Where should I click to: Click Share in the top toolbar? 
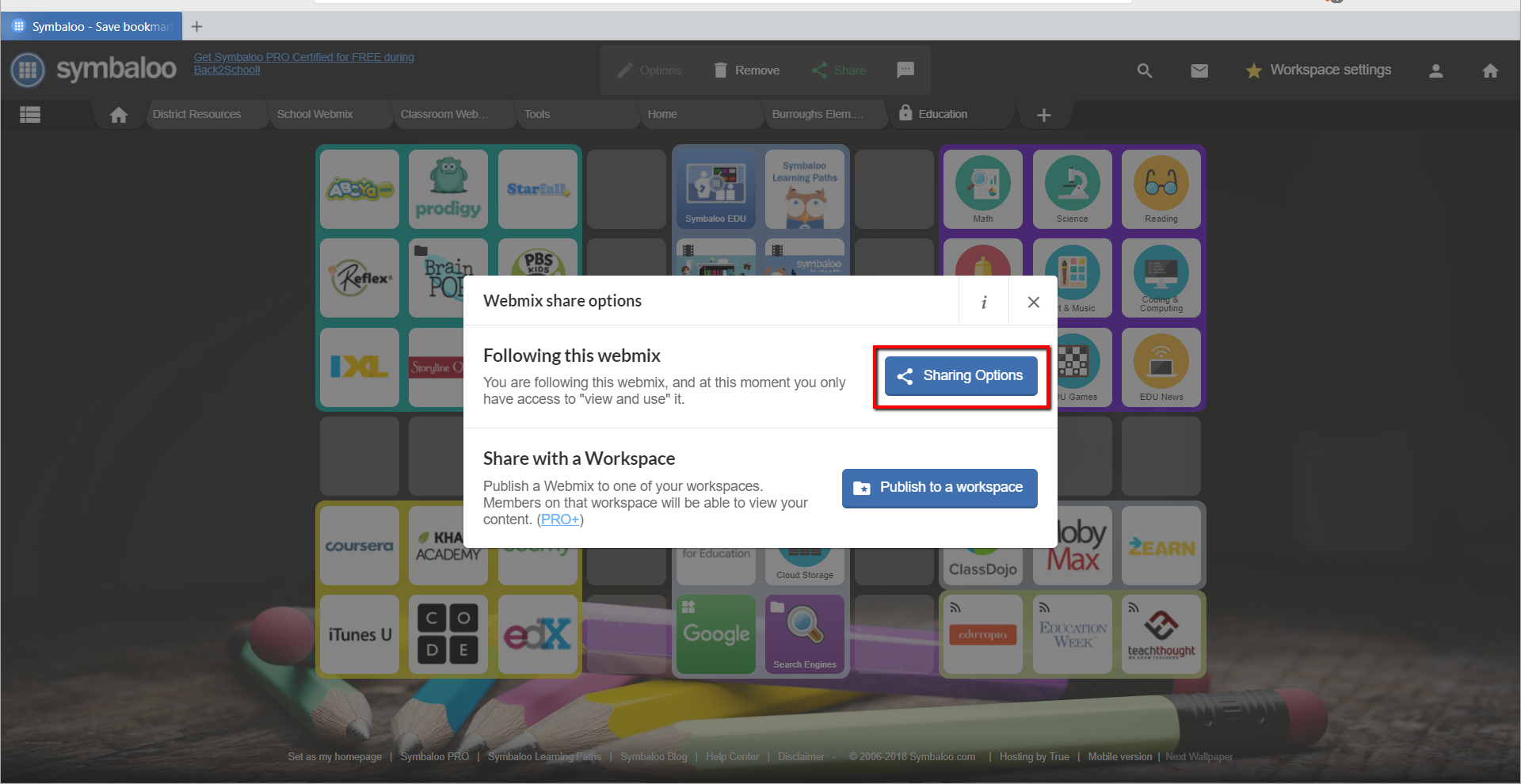click(839, 70)
